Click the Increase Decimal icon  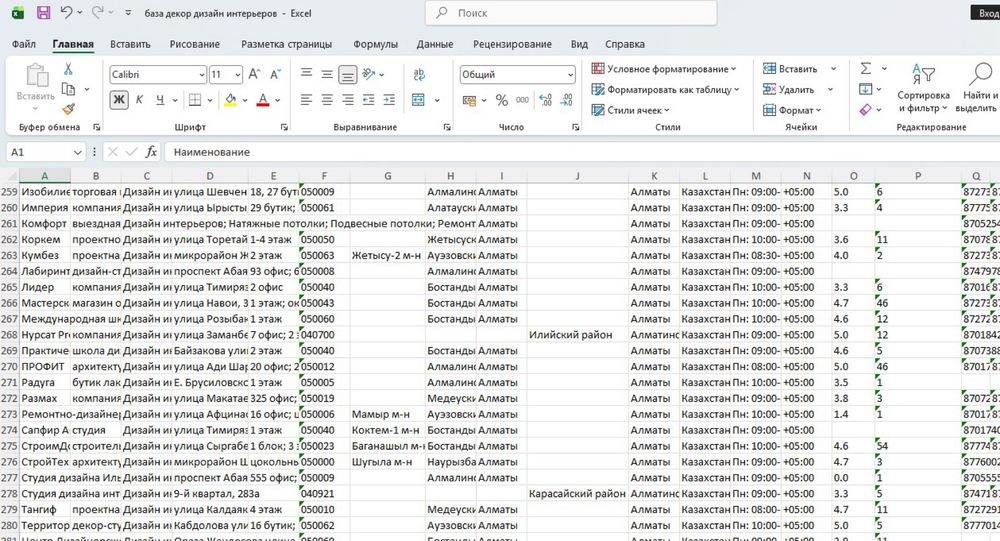(546, 100)
